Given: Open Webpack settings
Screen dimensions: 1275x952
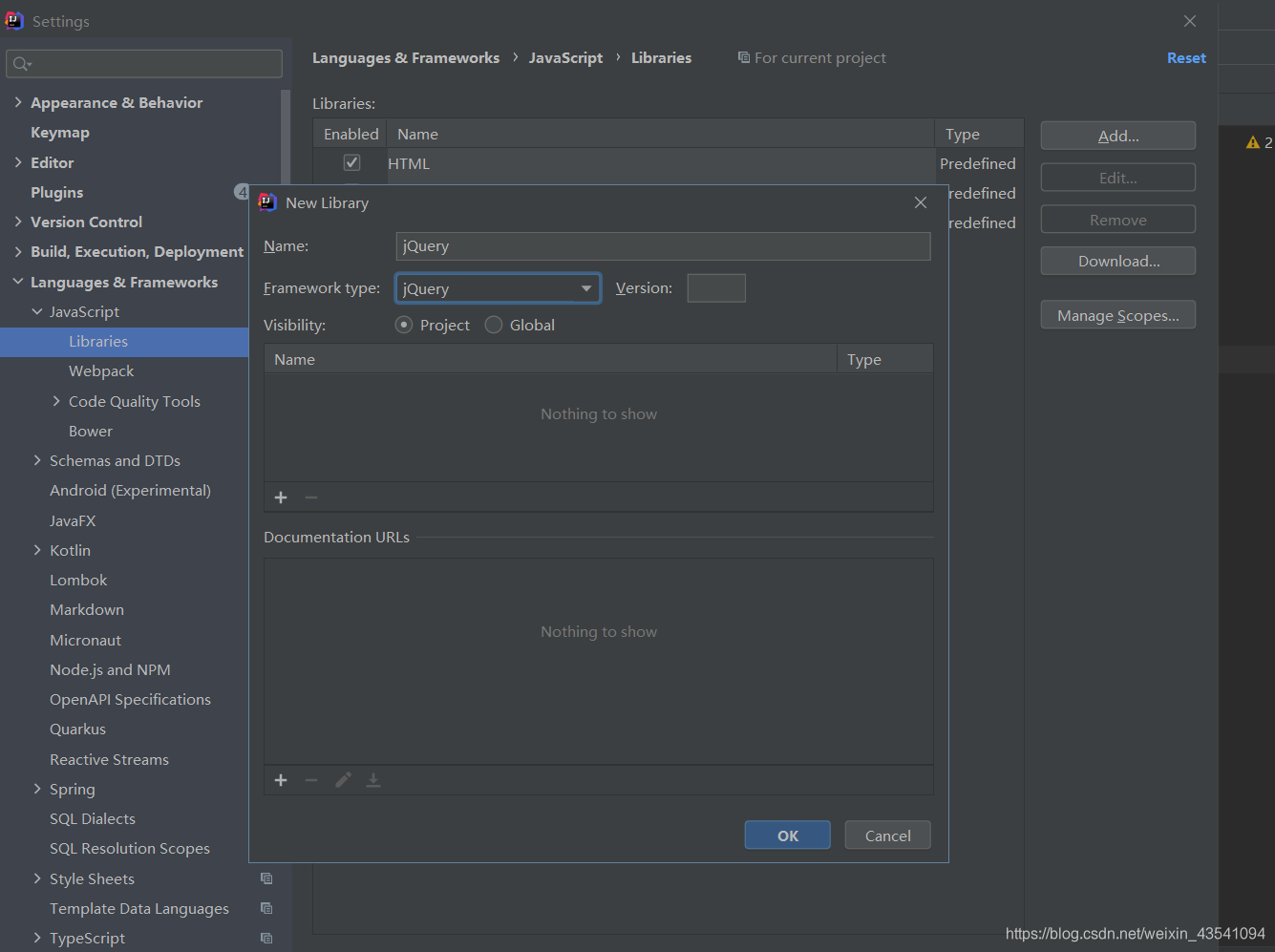Looking at the screenshot, I should coord(101,370).
